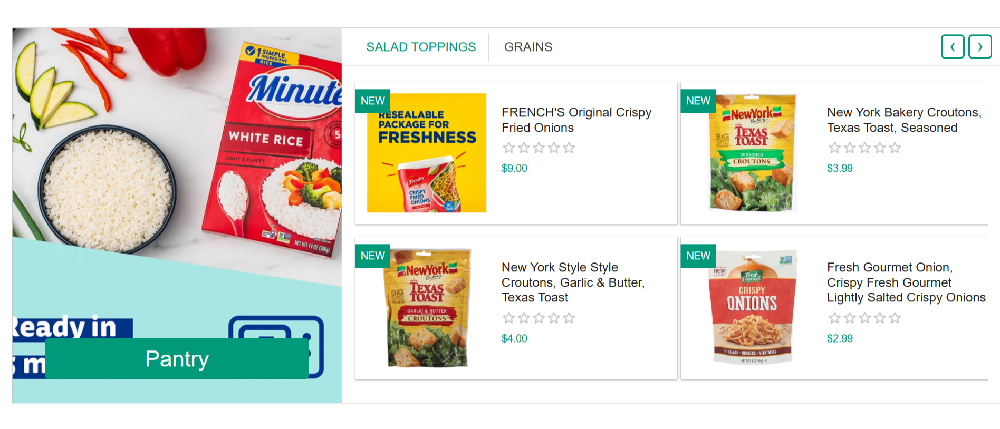Click the previous arrow in the carousel

coord(953,46)
